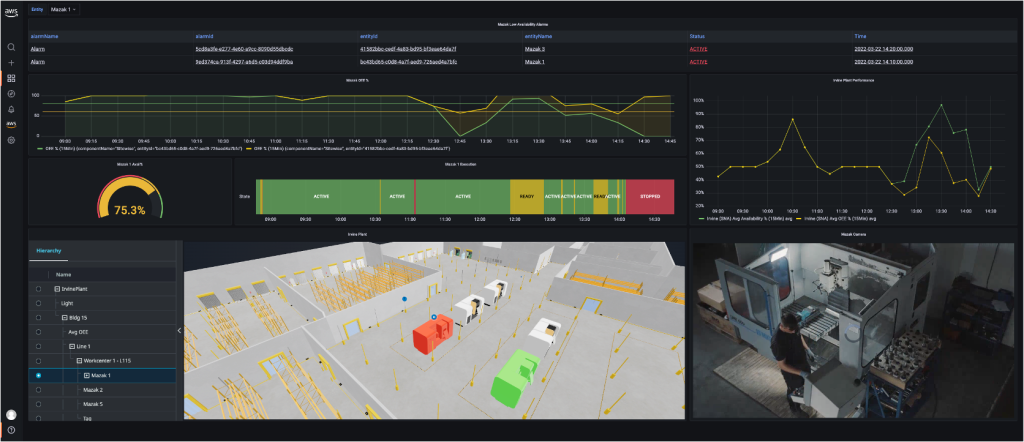Select the IrvinePlant radio button
1024x442 pixels.
tap(39, 289)
